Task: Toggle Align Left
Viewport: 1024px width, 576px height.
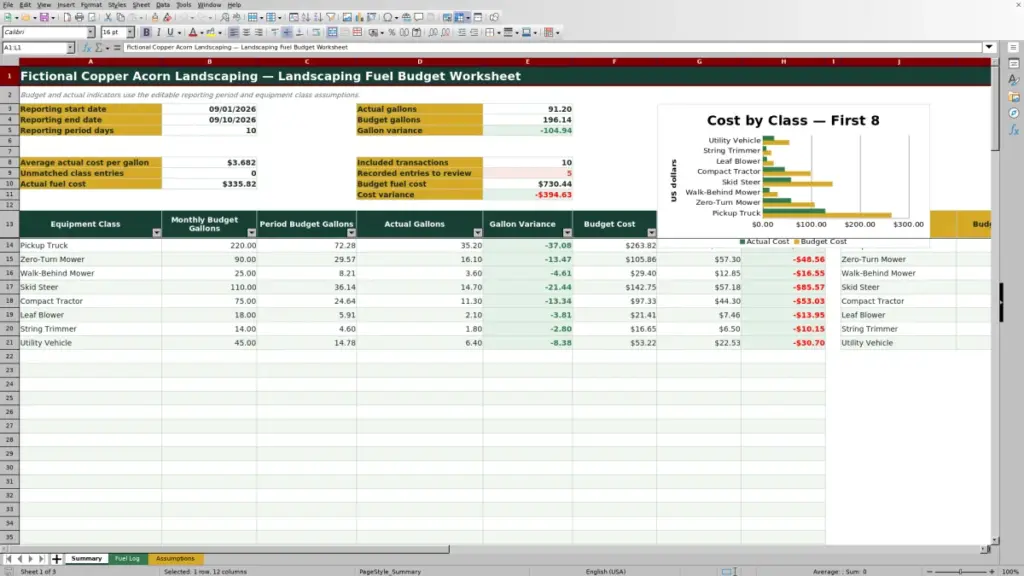Action: click(x=233, y=33)
